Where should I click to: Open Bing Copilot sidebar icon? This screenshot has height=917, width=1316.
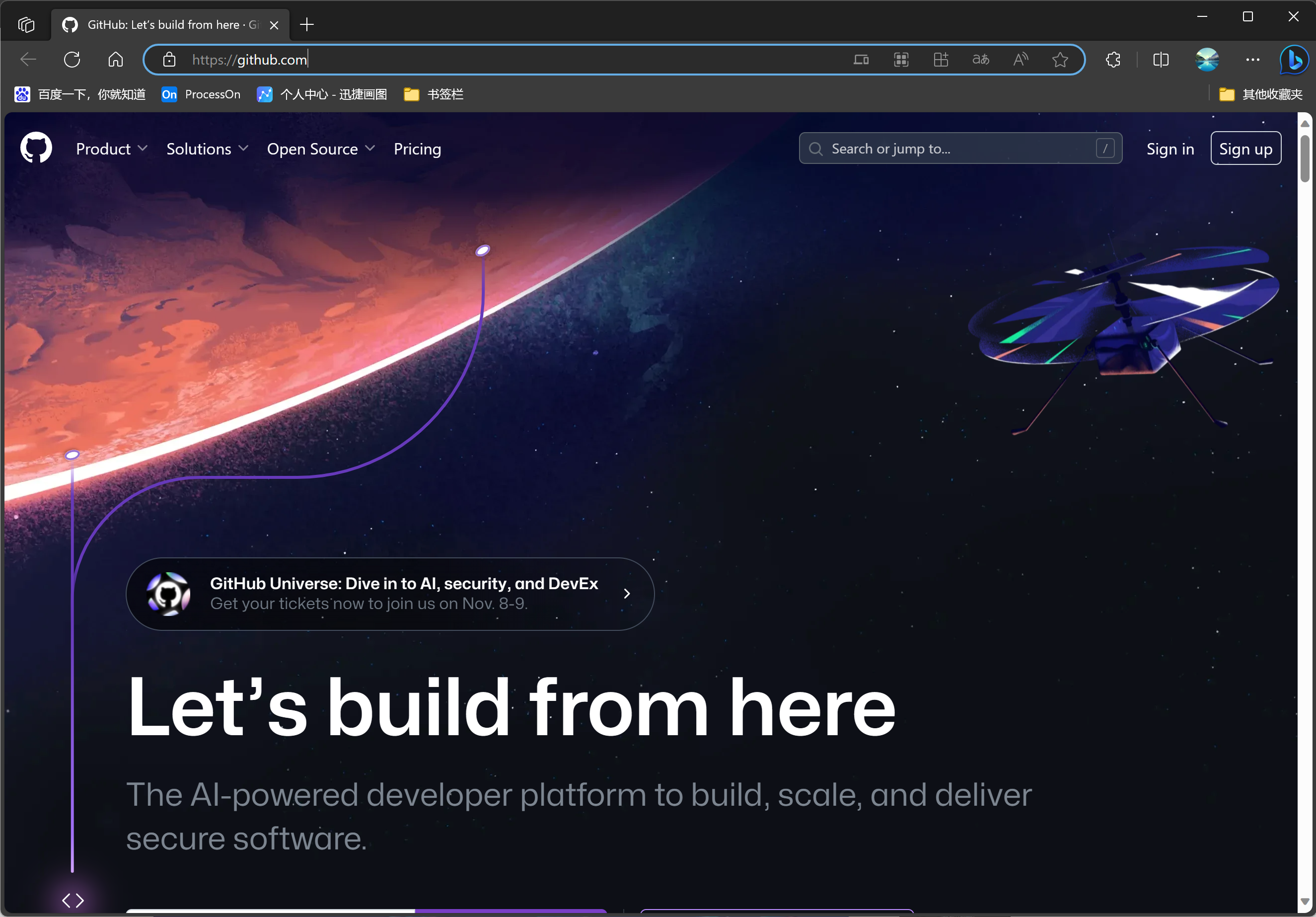[1294, 60]
